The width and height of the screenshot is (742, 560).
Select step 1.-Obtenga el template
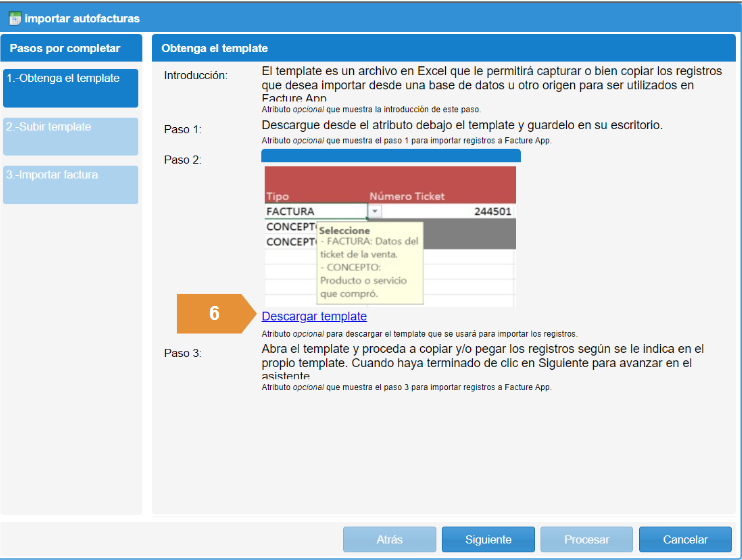click(x=70, y=87)
